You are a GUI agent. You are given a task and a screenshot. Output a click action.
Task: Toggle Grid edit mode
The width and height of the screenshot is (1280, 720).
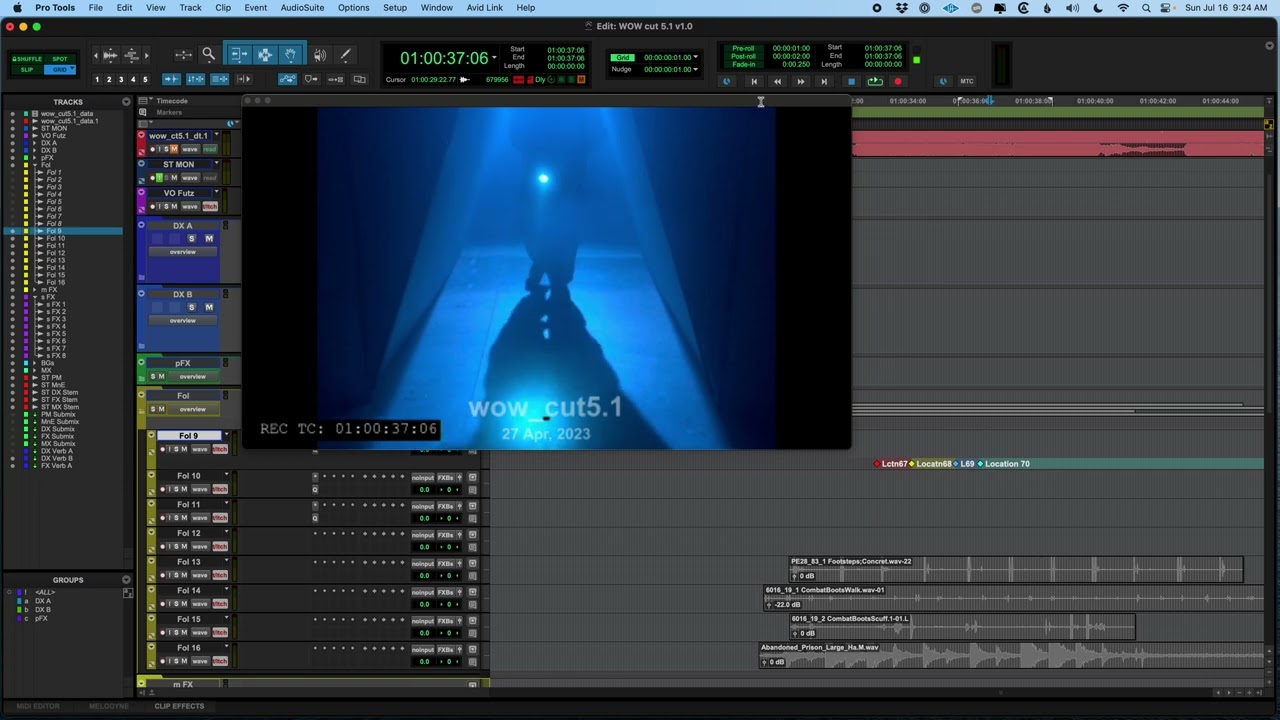point(60,69)
